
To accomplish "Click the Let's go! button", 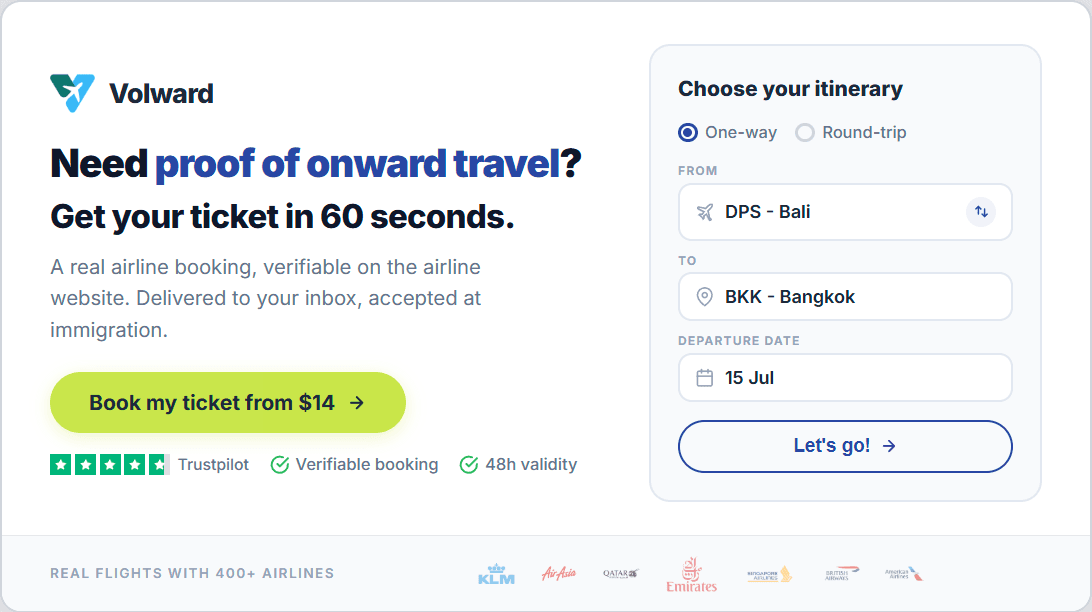I will 845,446.
